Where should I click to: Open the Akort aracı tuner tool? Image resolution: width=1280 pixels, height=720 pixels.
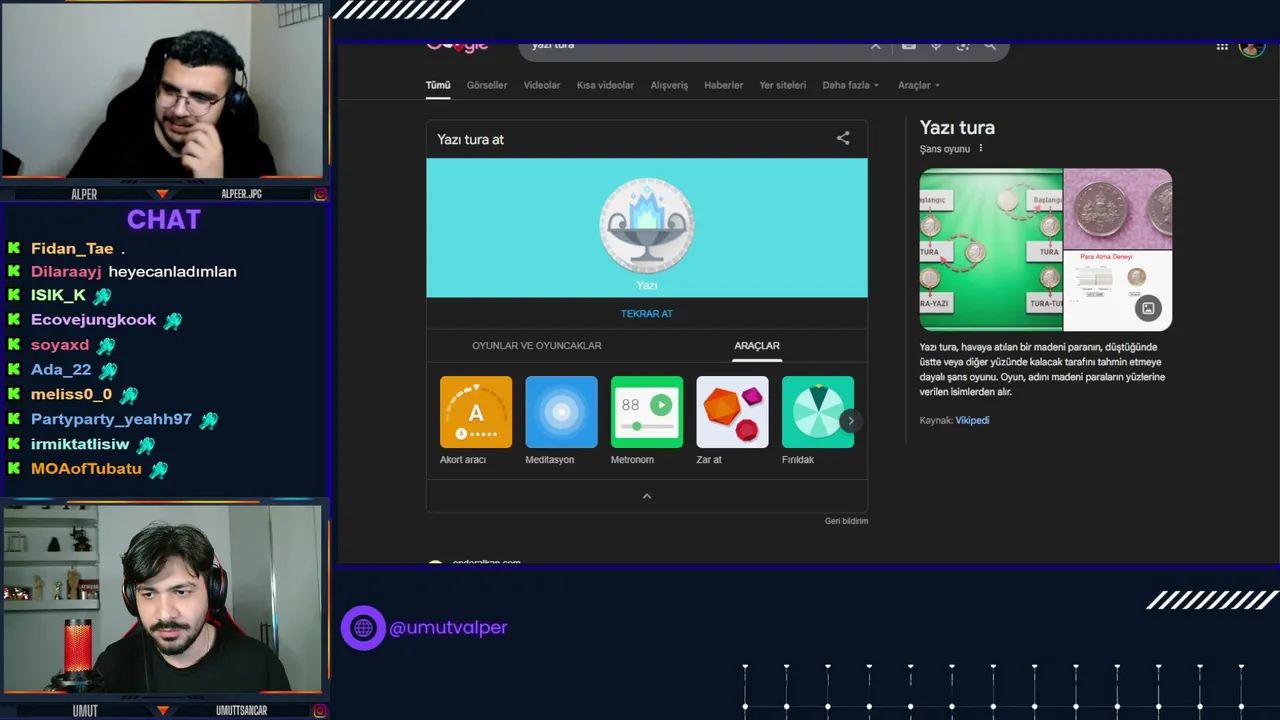pos(476,412)
